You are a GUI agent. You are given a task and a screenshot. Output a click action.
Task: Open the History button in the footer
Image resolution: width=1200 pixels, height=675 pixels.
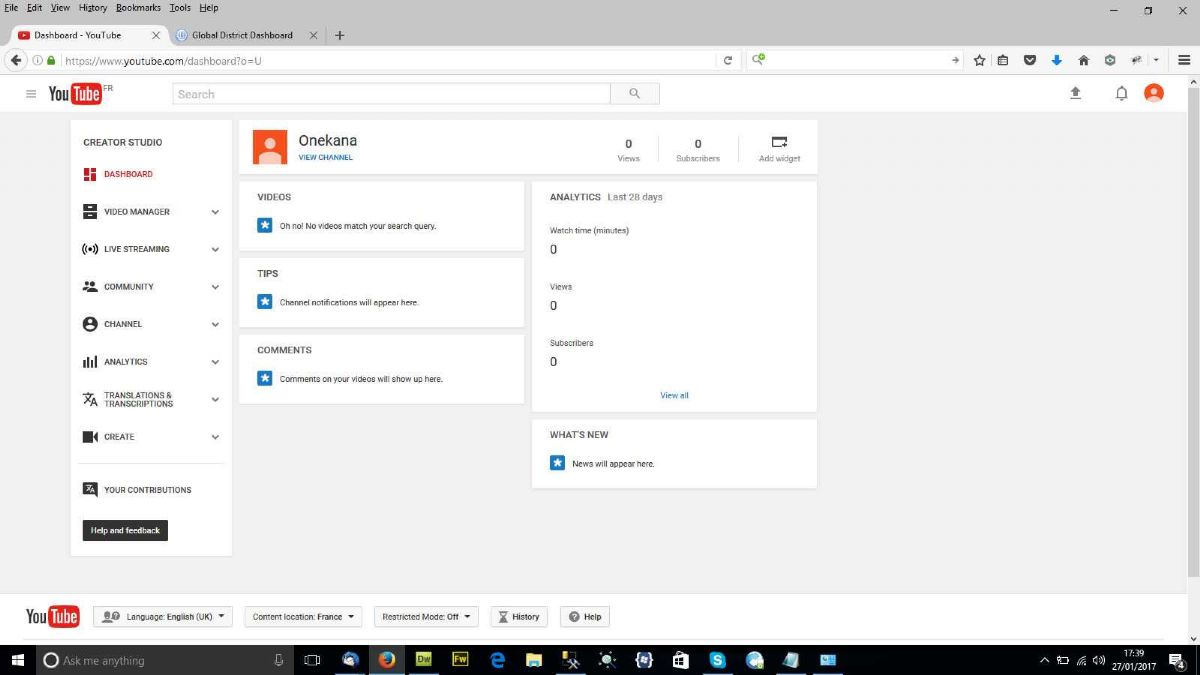[x=520, y=617]
